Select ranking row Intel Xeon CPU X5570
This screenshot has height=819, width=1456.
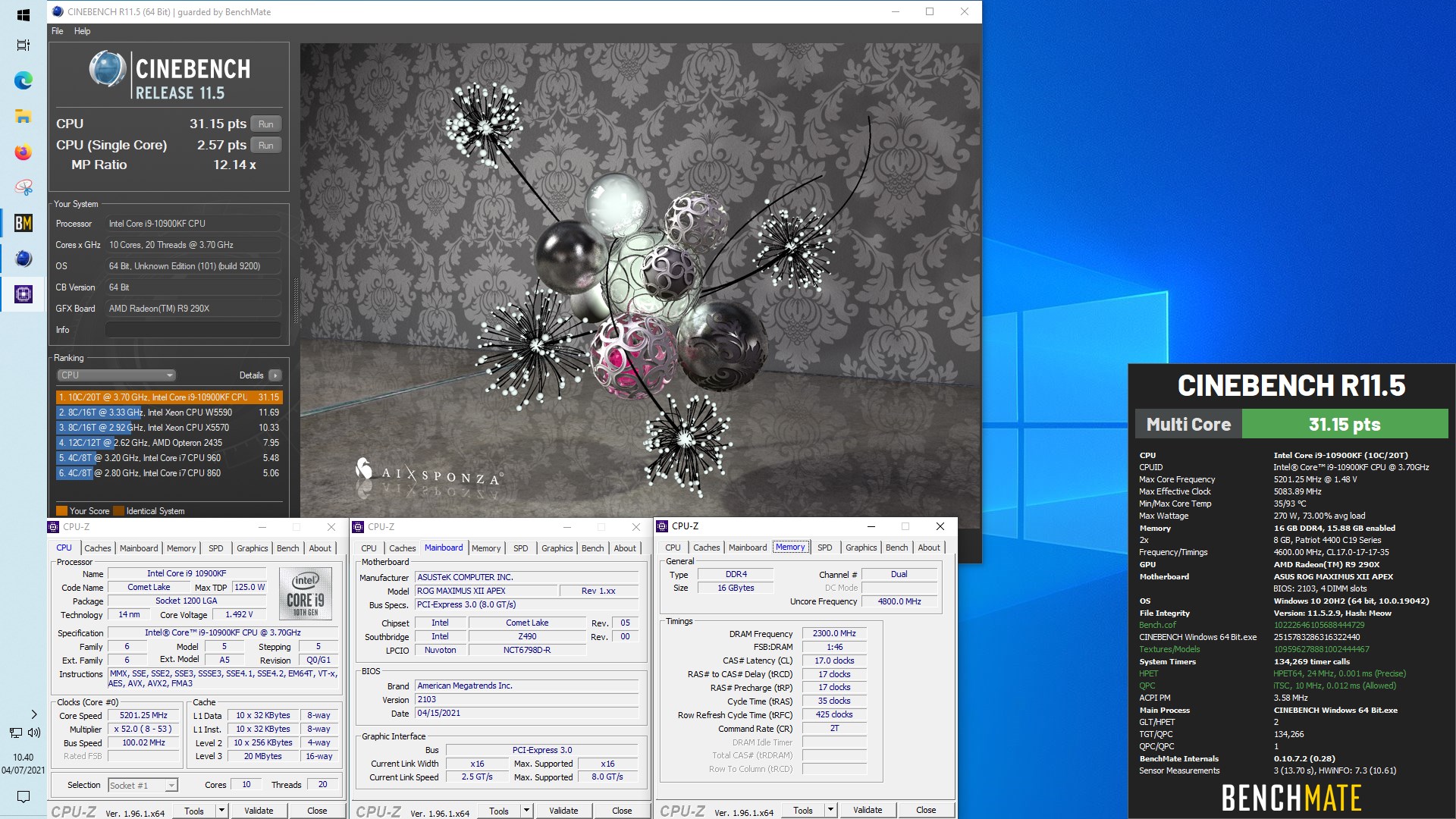[x=169, y=428]
